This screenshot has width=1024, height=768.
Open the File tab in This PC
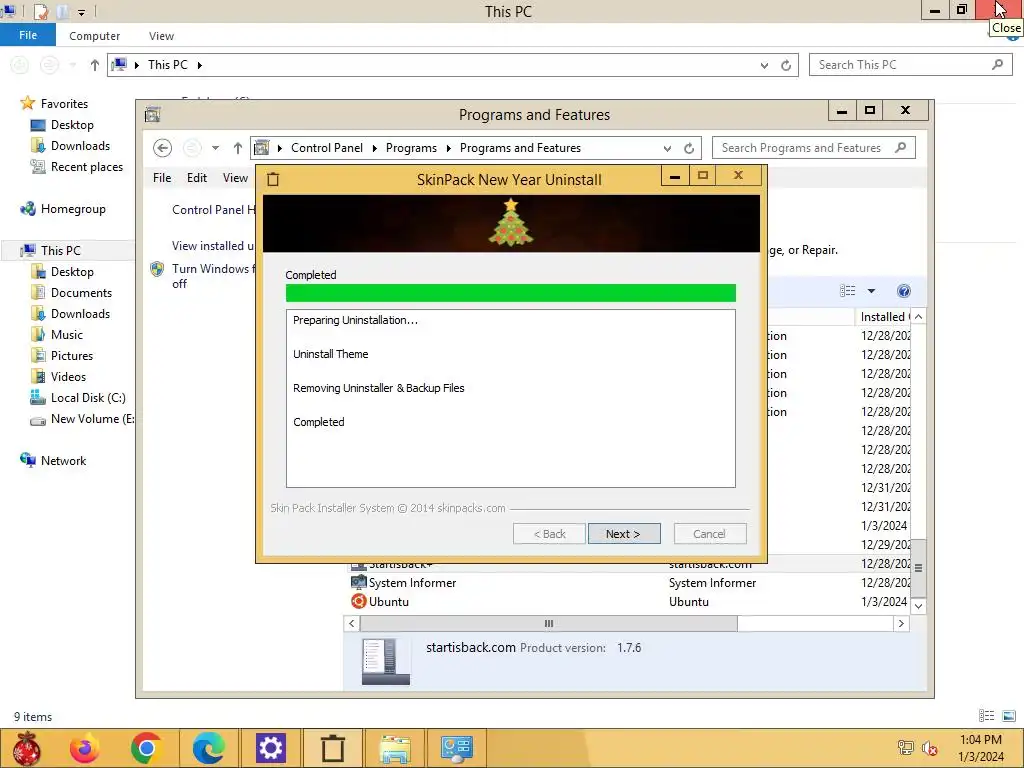pos(28,35)
